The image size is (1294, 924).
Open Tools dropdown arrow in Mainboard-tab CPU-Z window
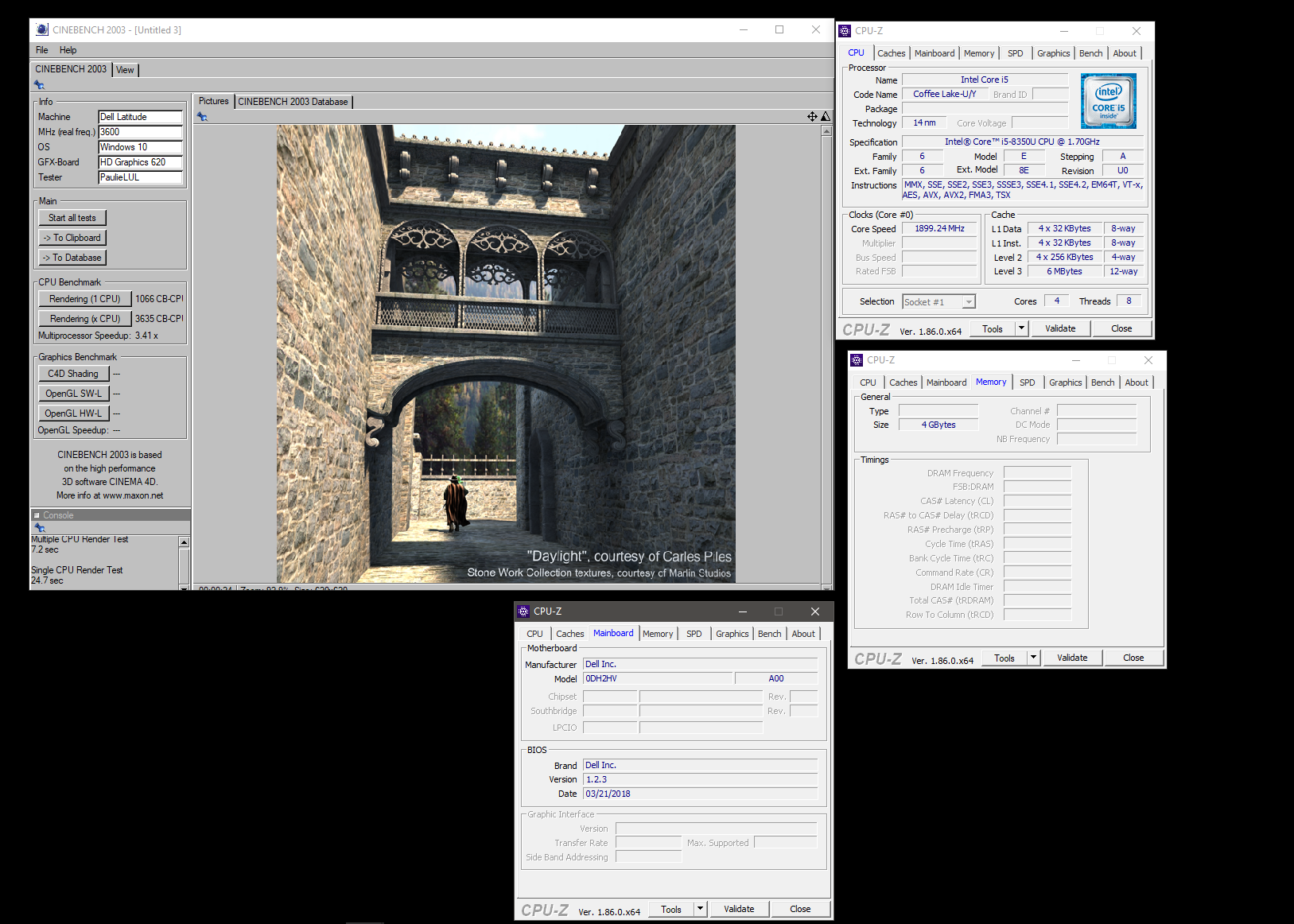(701, 909)
